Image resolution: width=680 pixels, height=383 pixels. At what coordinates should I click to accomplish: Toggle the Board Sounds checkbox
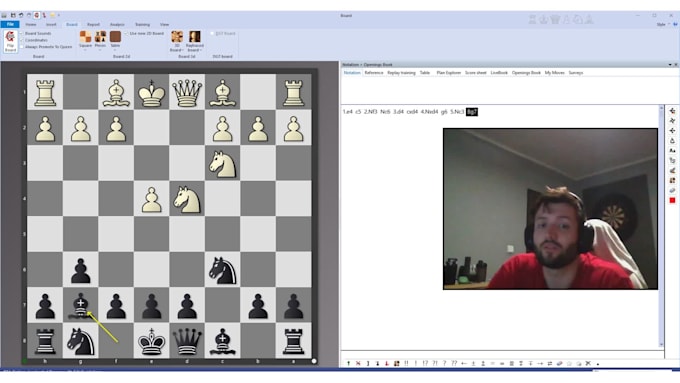coord(22,33)
